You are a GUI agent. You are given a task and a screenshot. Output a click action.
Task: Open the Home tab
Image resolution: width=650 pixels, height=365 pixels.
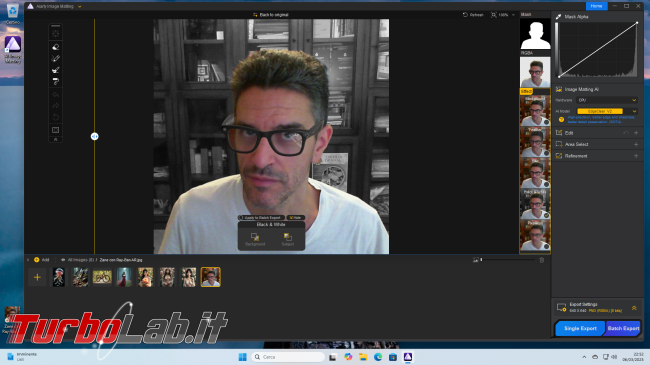596,6
